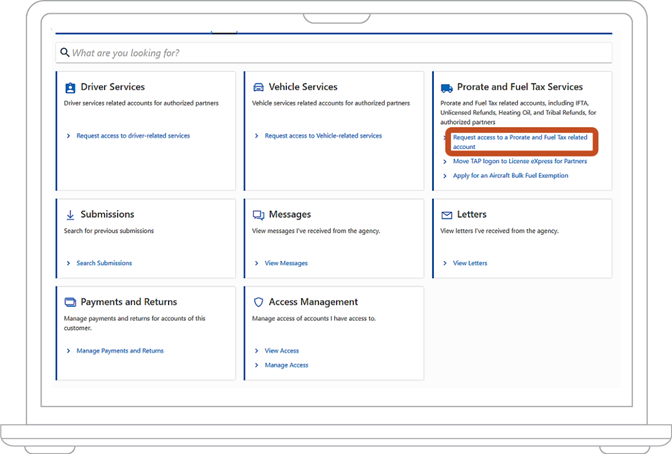Screen dimensions: 672x454
Task: Open Request access to Vehicle-related services
Action: click(323, 135)
